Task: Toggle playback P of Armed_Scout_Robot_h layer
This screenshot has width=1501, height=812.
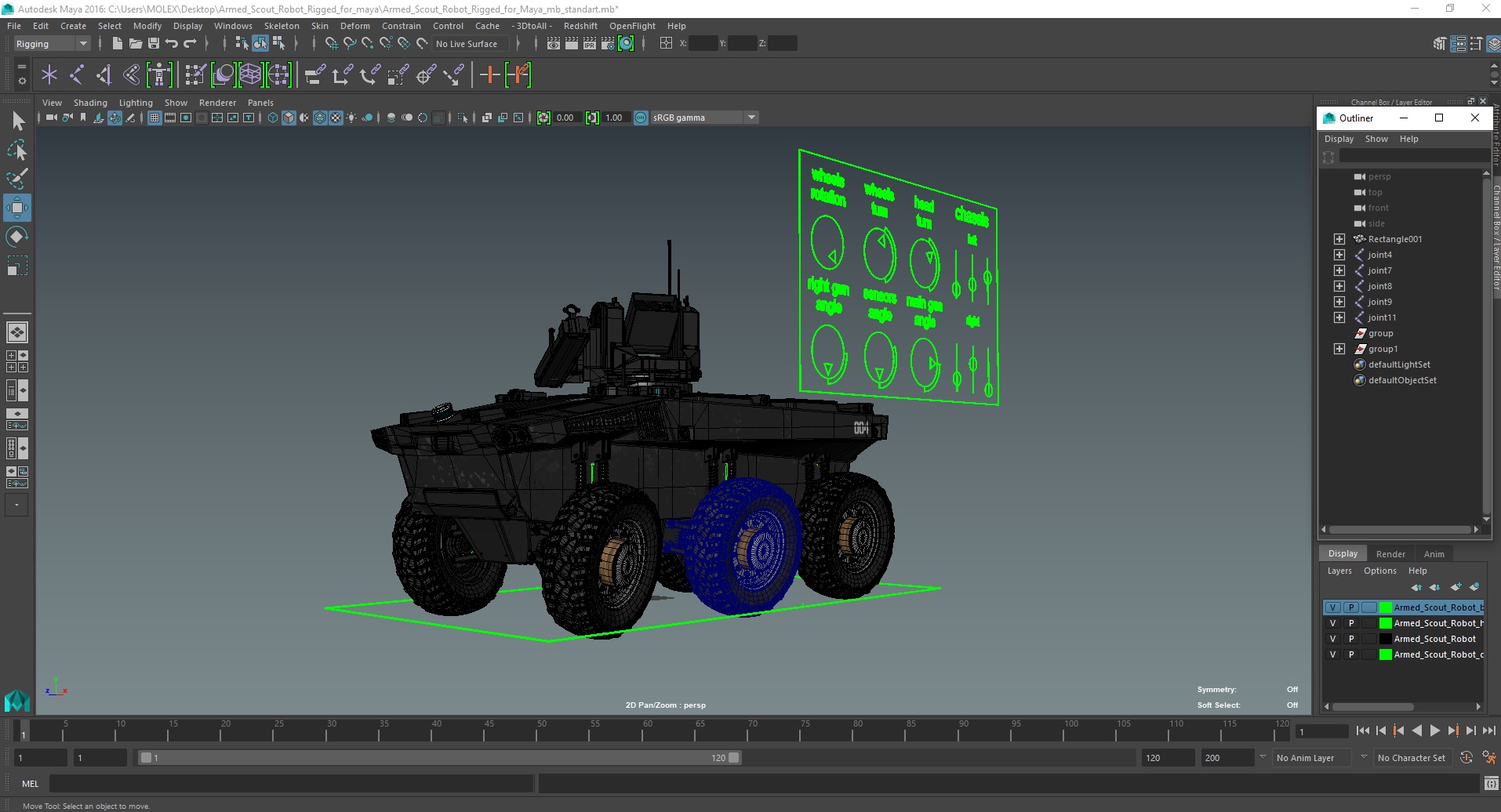Action: coord(1351,623)
